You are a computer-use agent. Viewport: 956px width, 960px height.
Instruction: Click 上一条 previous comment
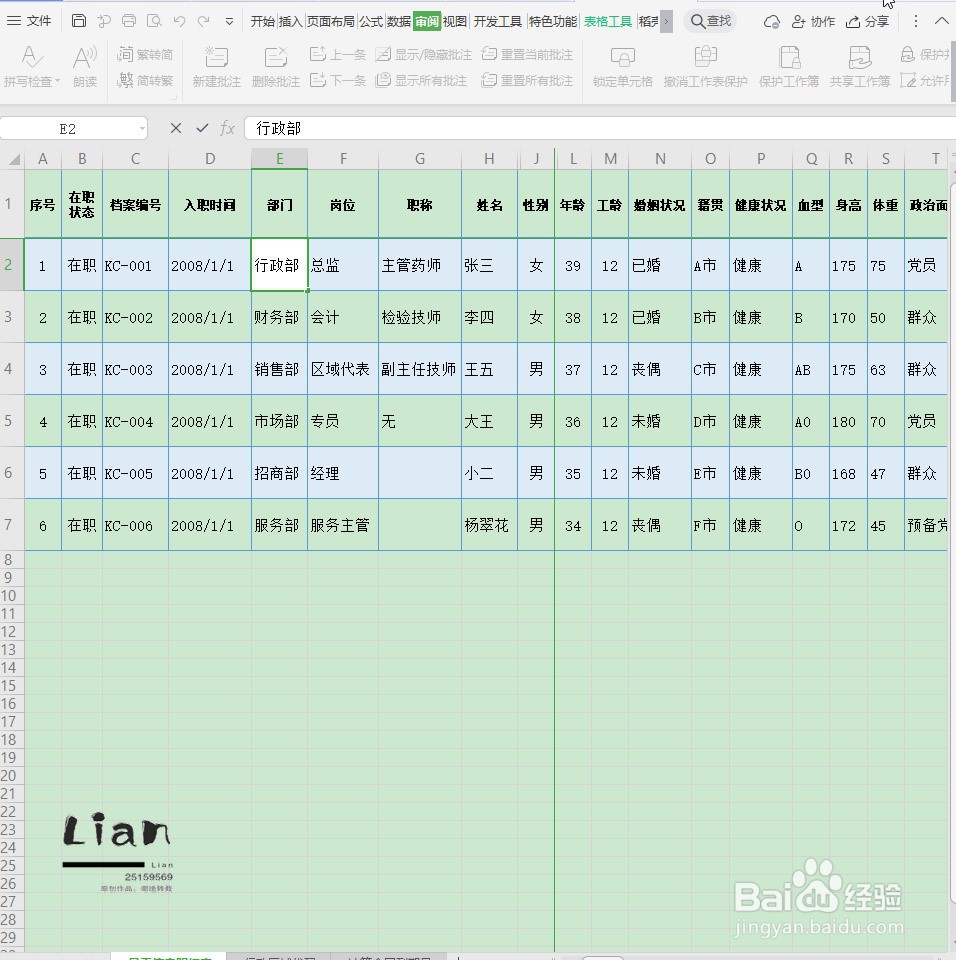[337, 54]
